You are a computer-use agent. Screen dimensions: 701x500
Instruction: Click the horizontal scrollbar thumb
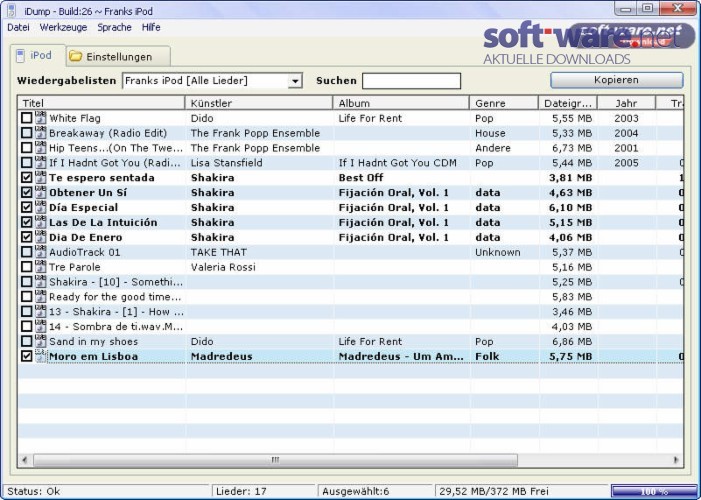[x=275, y=460]
